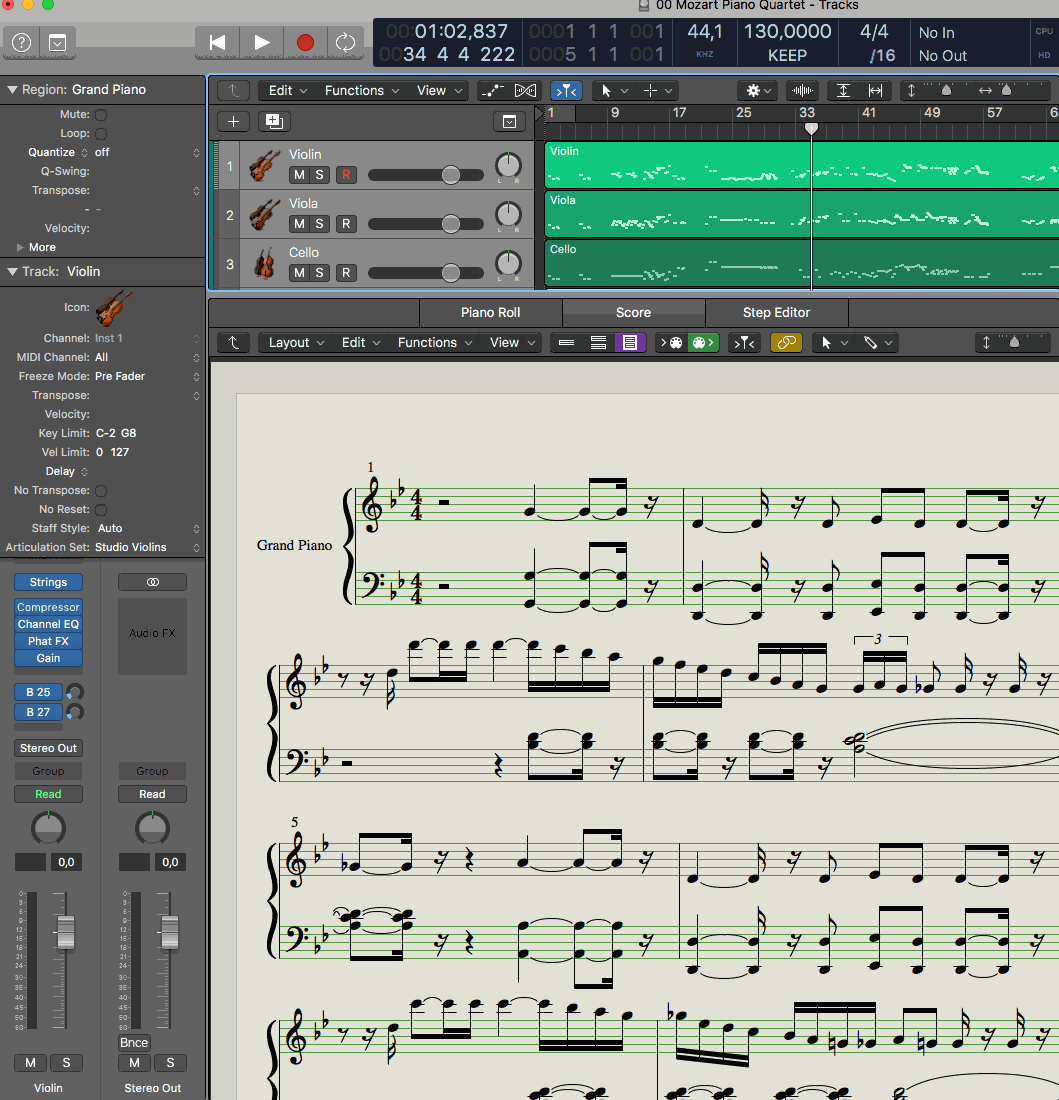
Task: Switch to the Step Editor tab
Action: 777,312
